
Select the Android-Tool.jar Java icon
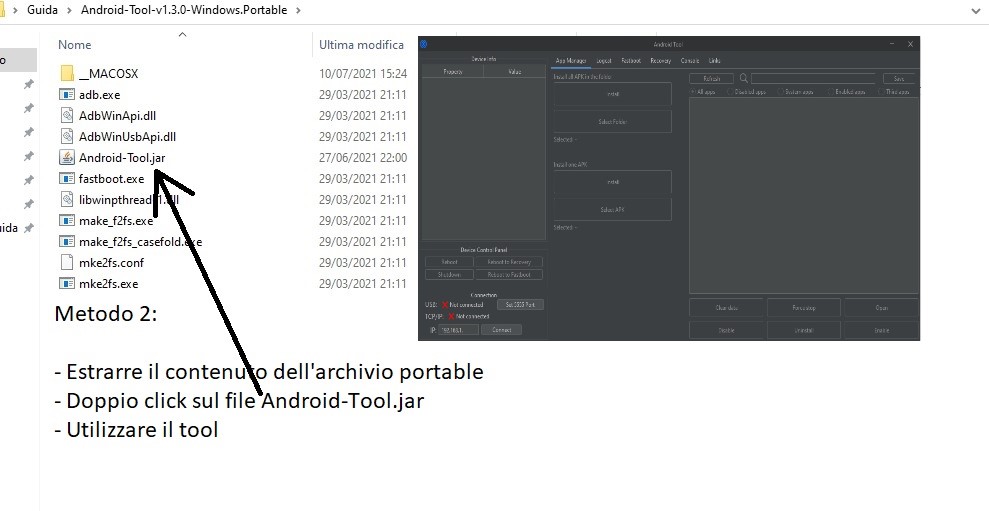[67, 158]
